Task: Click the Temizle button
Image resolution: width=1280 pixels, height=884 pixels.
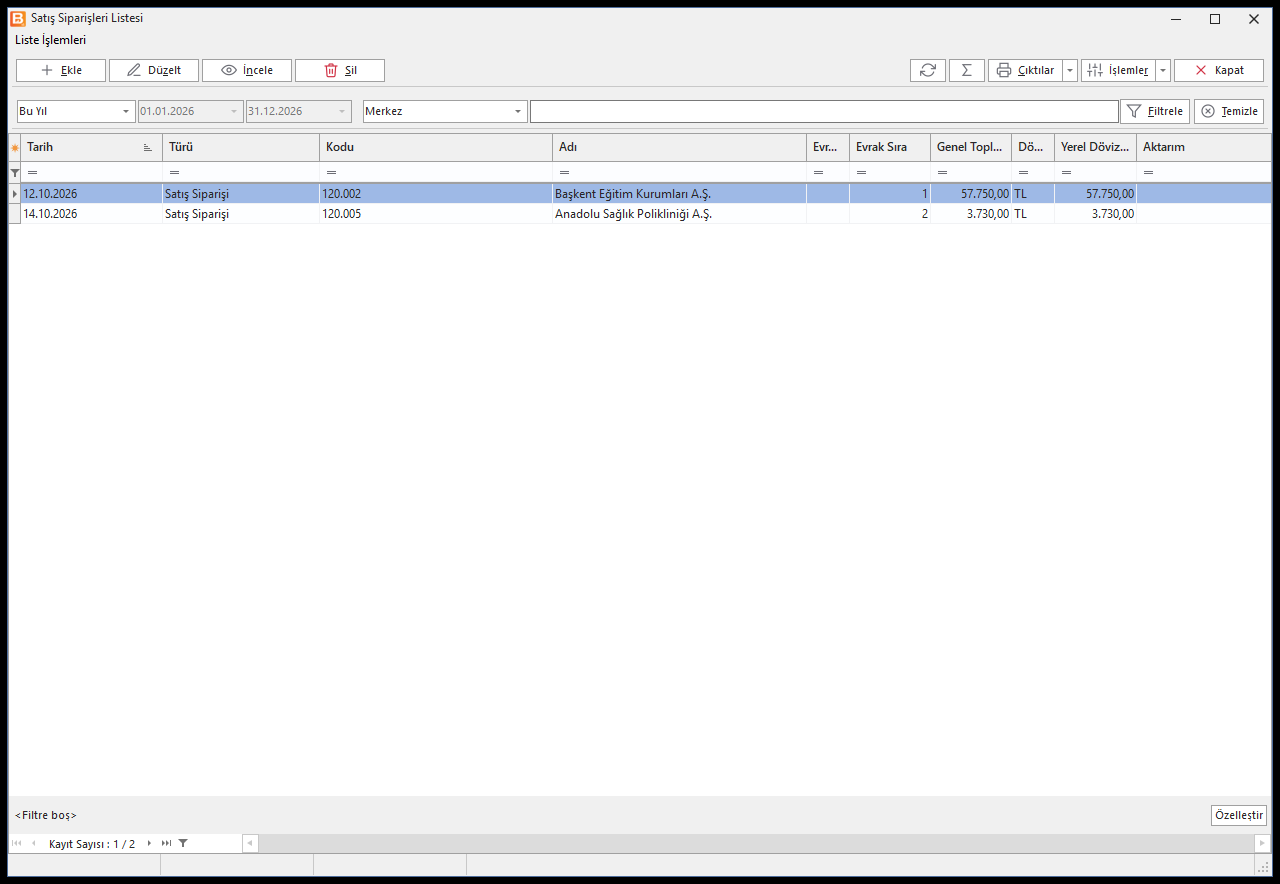Action: pyautogui.click(x=1229, y=111)
